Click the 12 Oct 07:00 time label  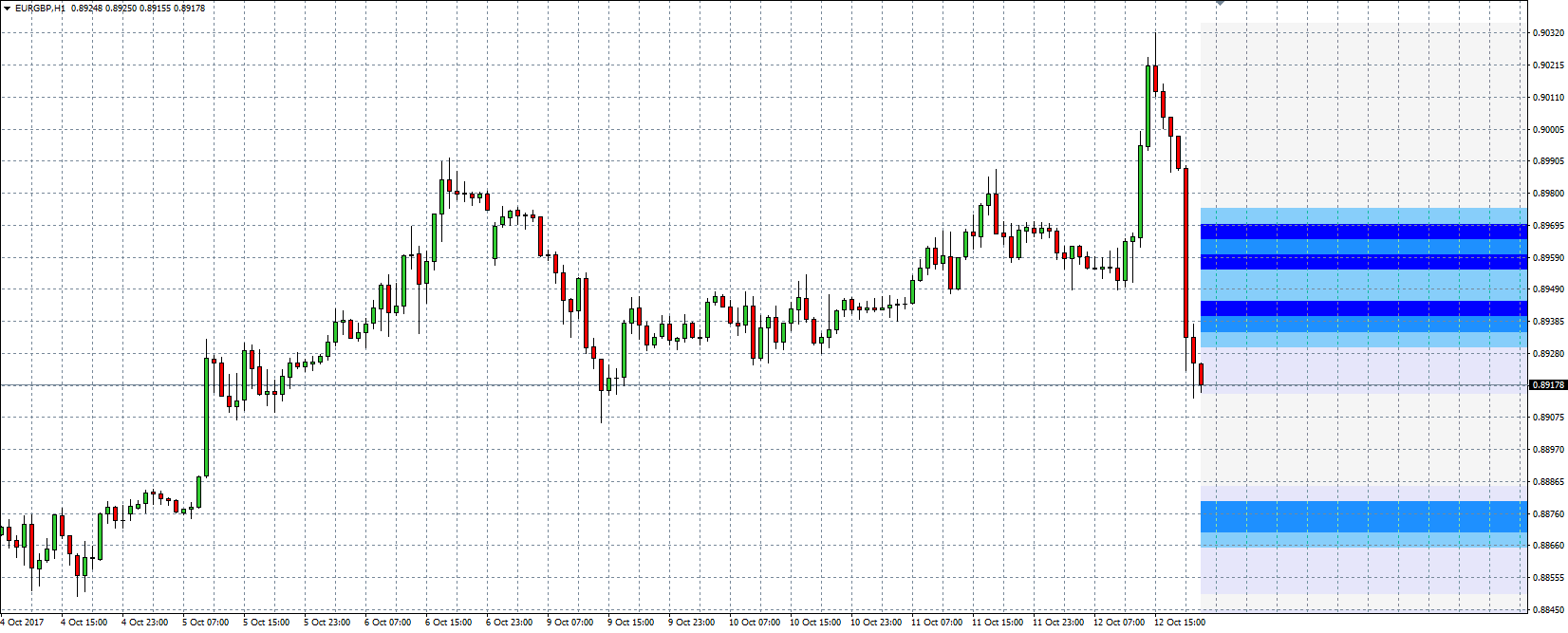1119,623
